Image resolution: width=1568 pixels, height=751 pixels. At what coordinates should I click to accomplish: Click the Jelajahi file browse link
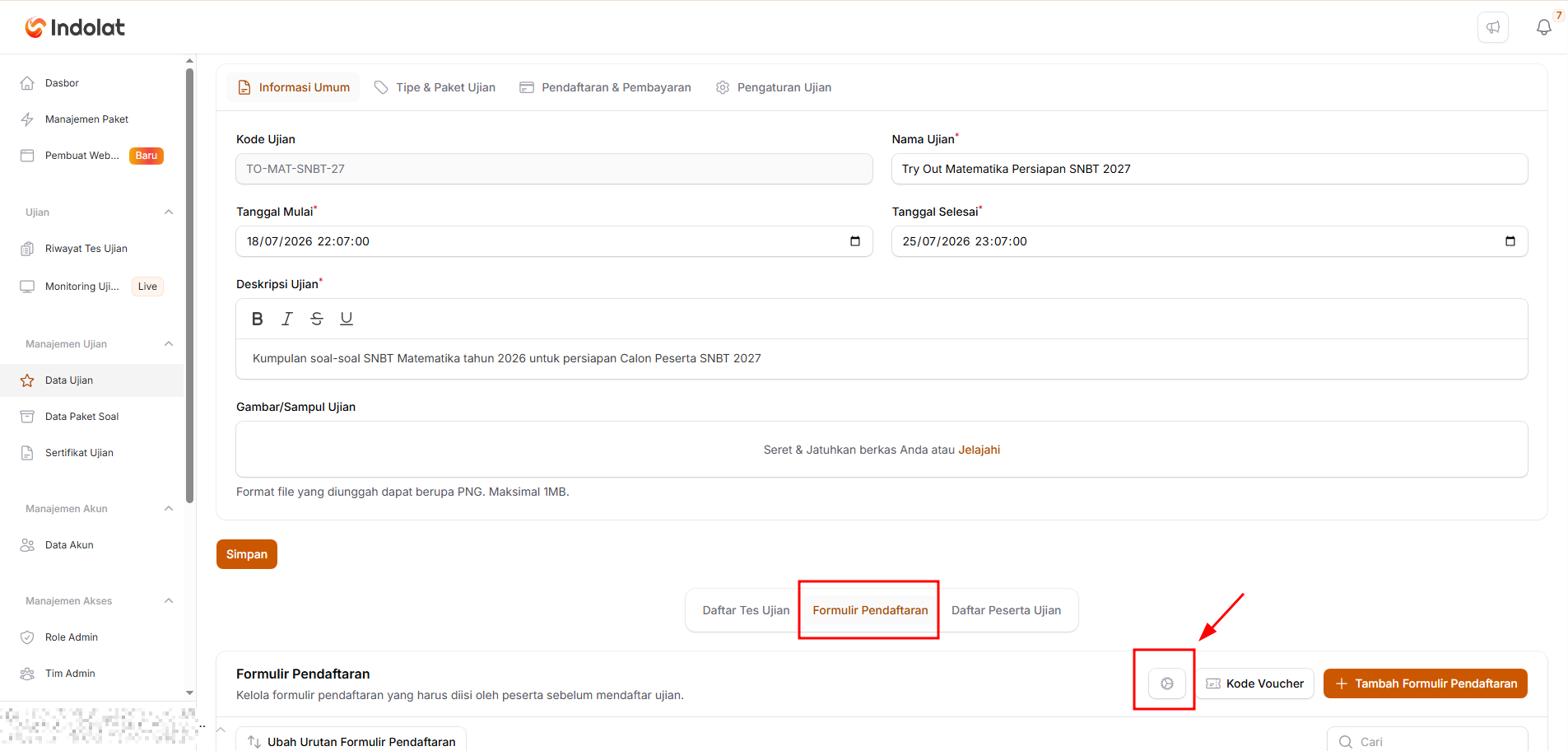[979, 450]
